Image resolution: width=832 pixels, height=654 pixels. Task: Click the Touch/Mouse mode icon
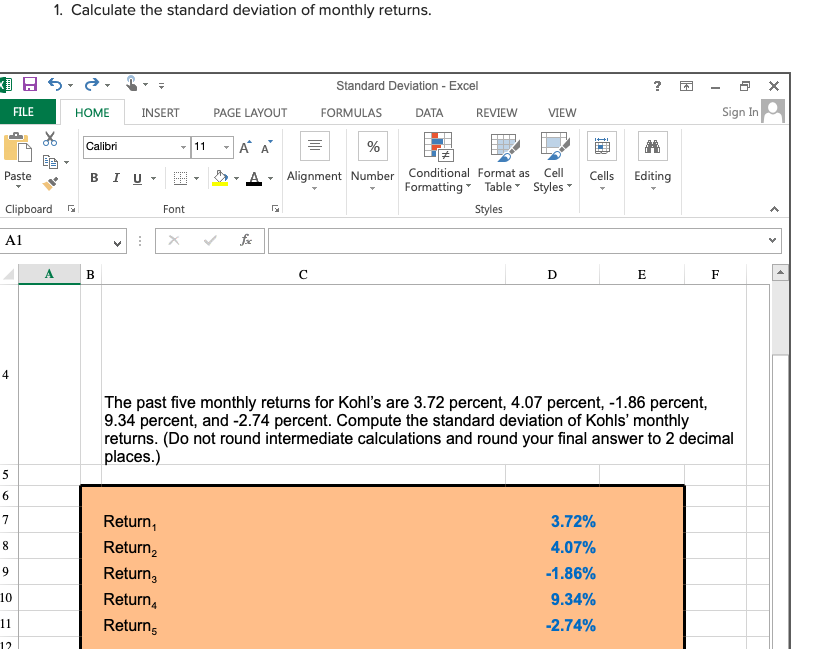[131, 84]
